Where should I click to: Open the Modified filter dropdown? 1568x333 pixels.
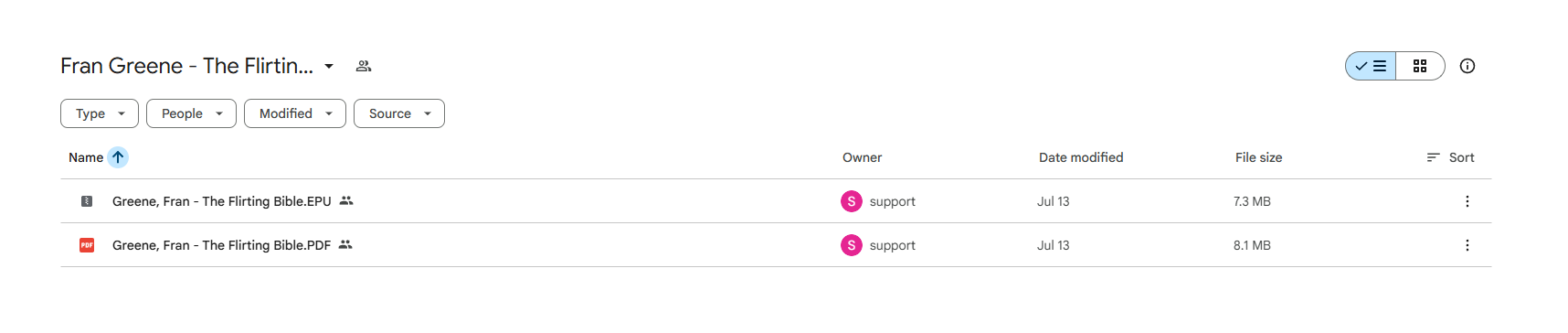[x=294, y=113]
